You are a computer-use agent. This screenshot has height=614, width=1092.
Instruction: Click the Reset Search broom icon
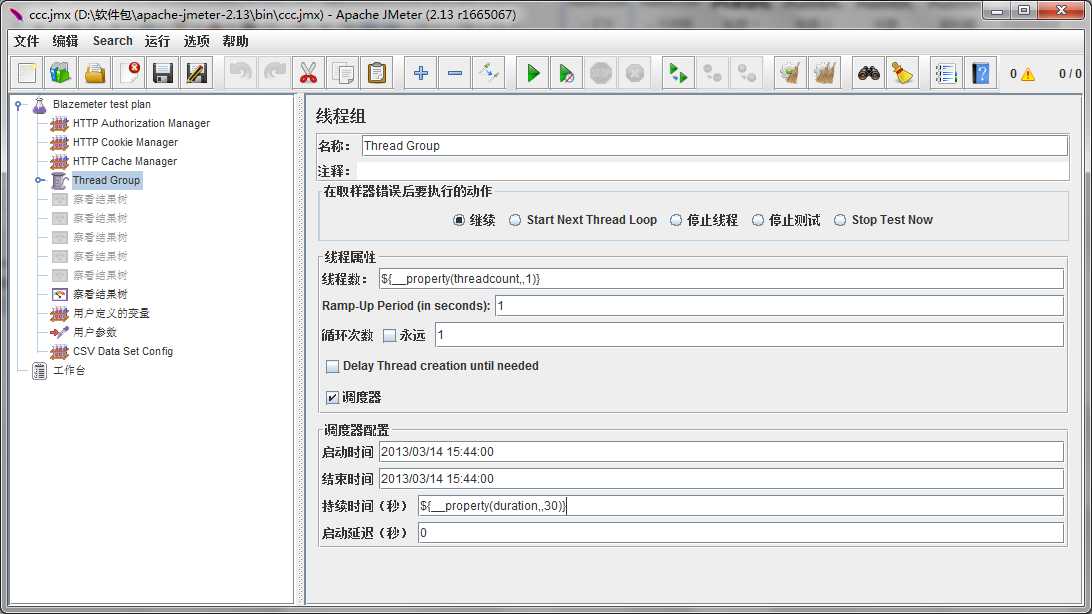click(903, 73)
